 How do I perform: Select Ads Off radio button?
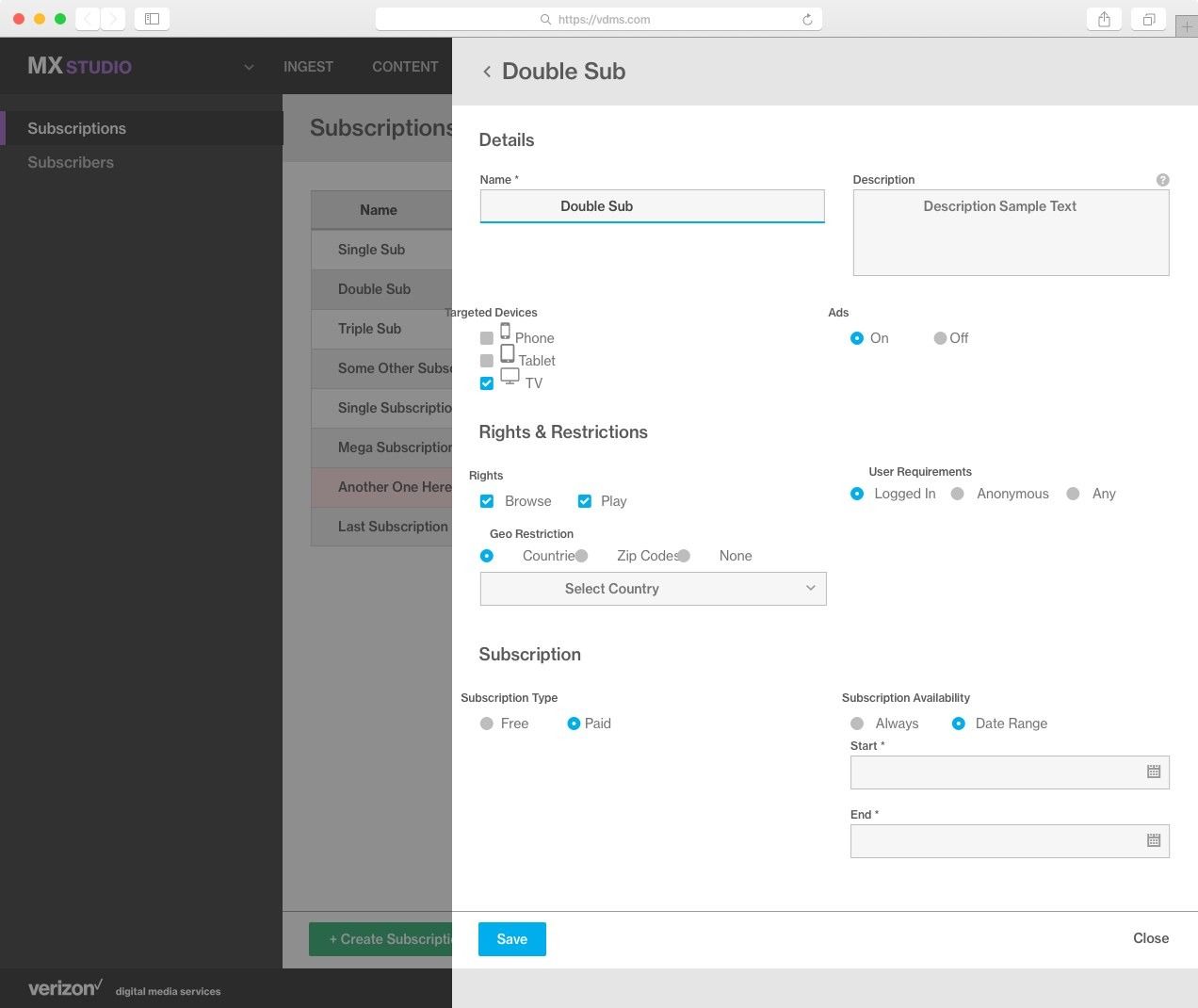pyautogui.click(x=940, y=338)
